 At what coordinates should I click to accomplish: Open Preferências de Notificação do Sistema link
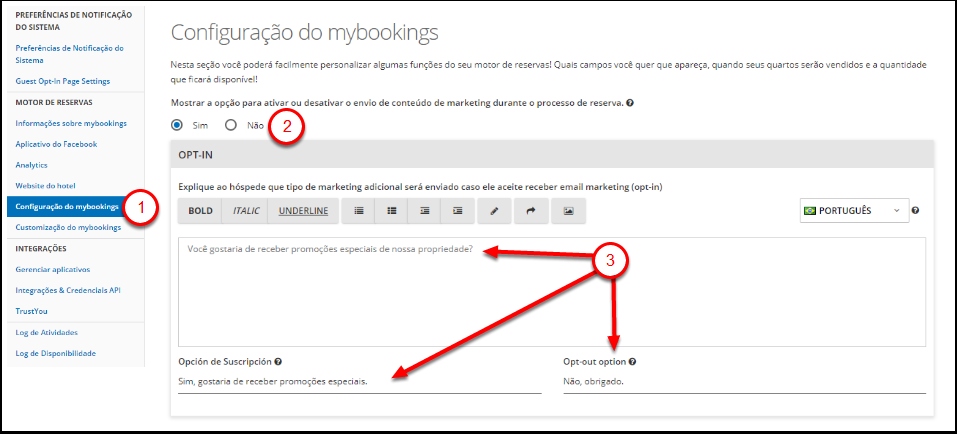[x=70, y=54]
